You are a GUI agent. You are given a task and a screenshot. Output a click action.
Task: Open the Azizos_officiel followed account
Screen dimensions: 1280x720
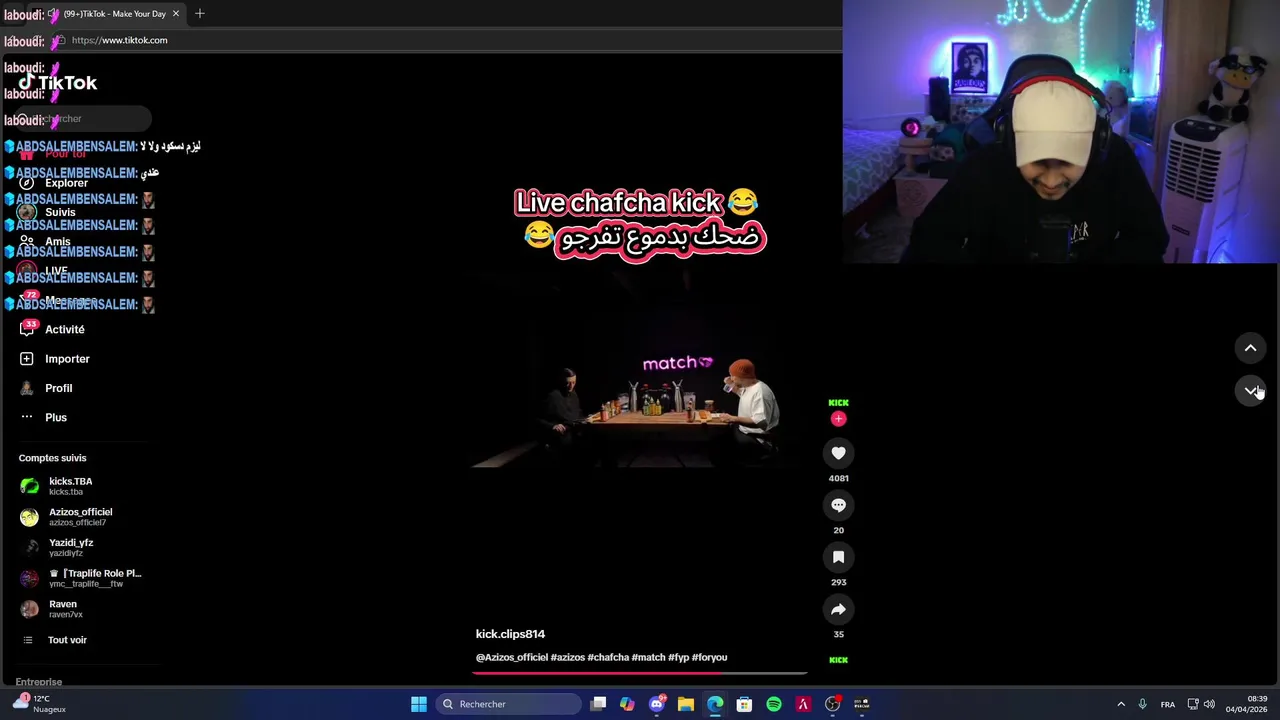tap(82, 516)
